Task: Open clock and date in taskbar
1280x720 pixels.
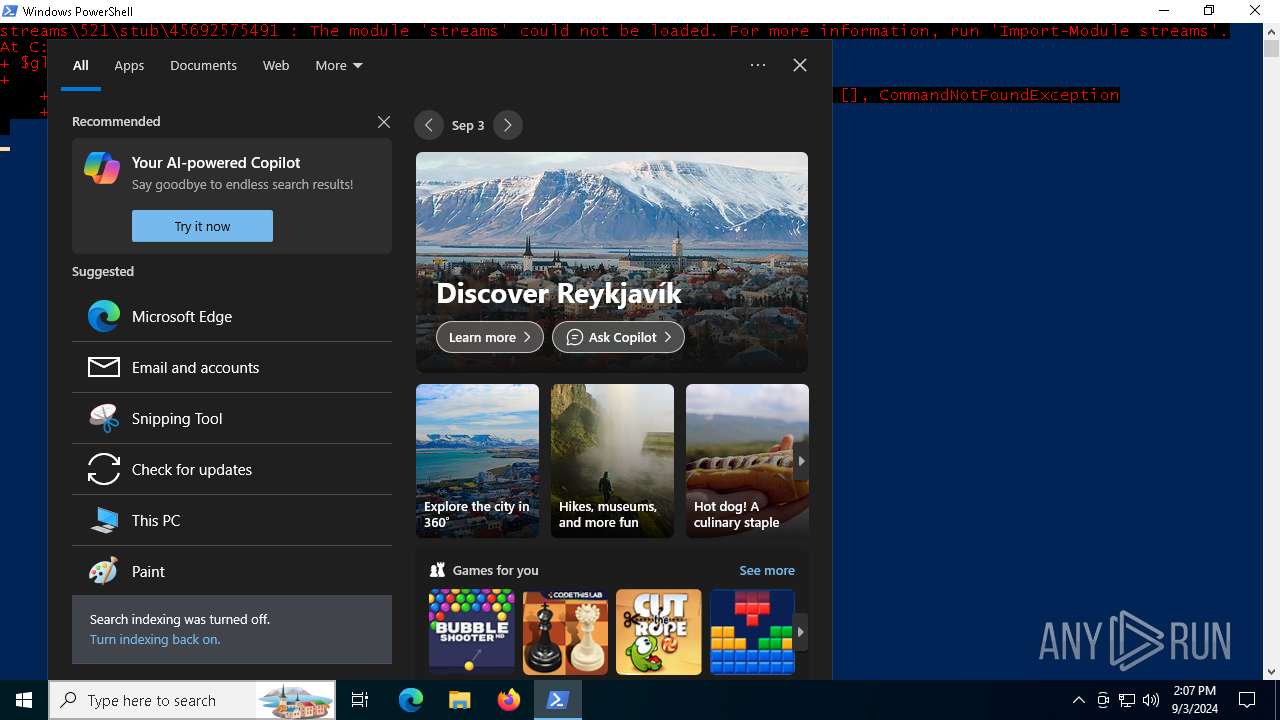Action: [1194, 700]
